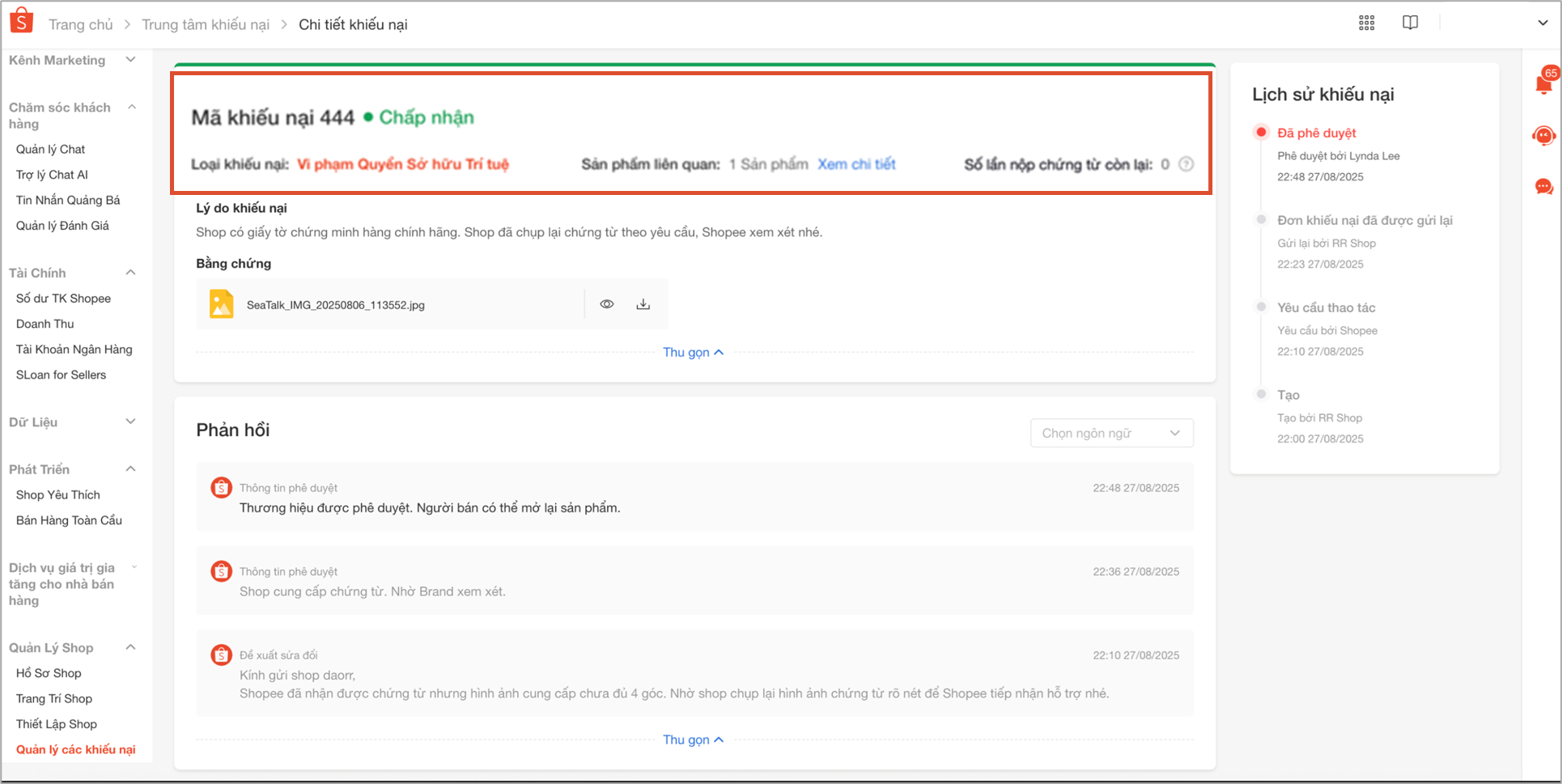
Task: Click the Xem chi tiết link
Action: tap(855, 164)
